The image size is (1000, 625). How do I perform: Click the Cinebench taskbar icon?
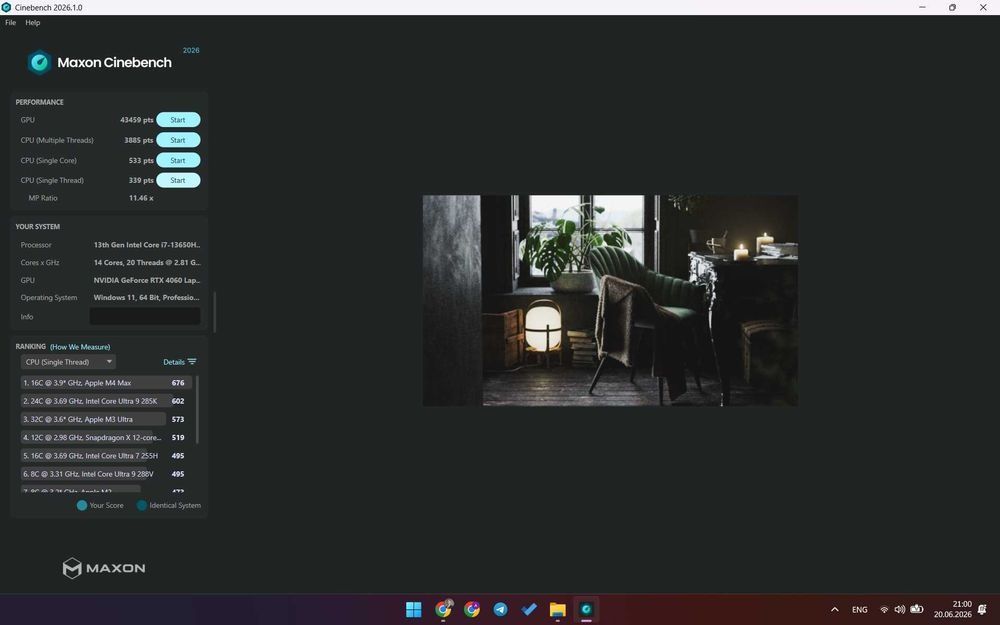(586, 610)
